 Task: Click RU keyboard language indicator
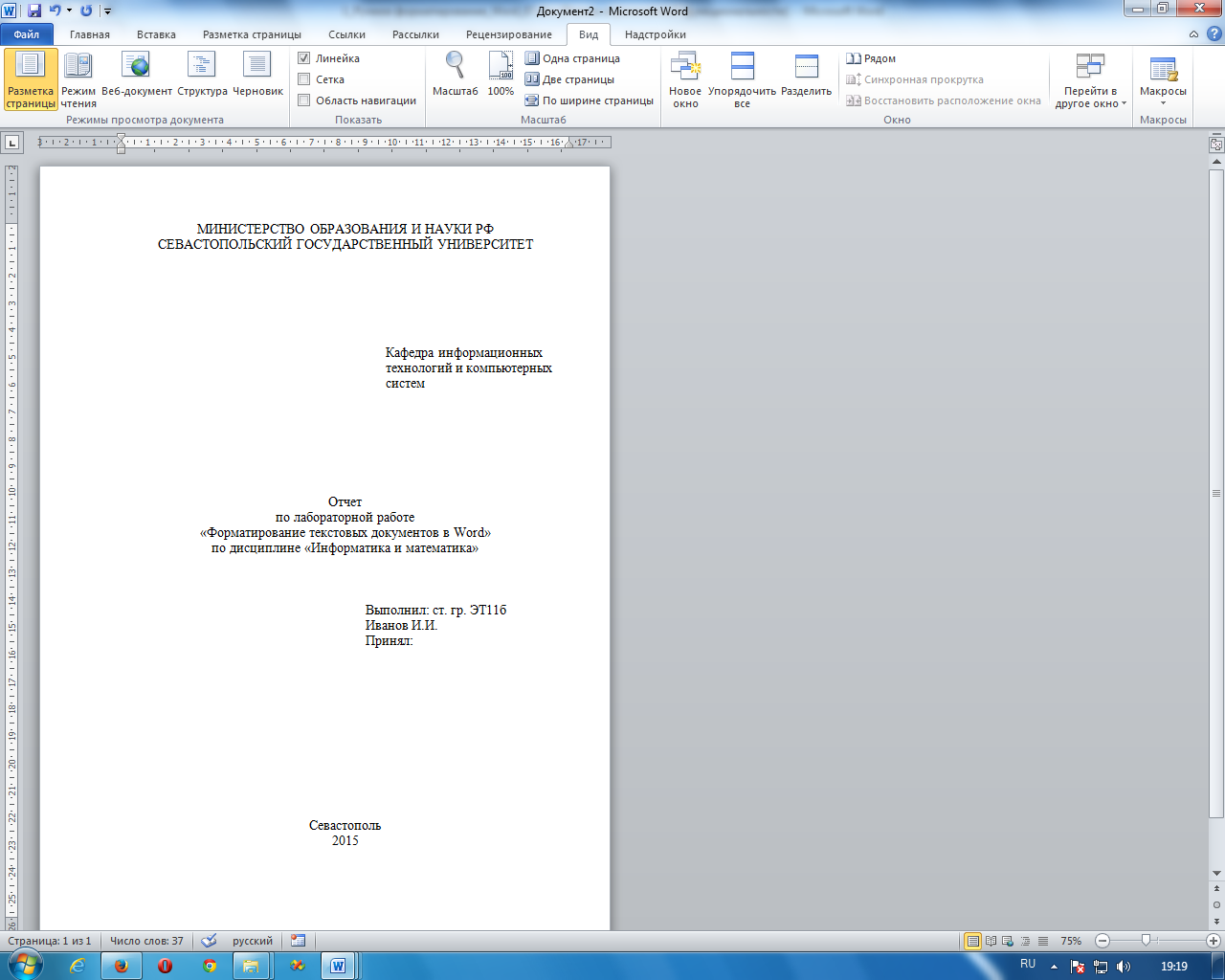[x=1028, y=964]
